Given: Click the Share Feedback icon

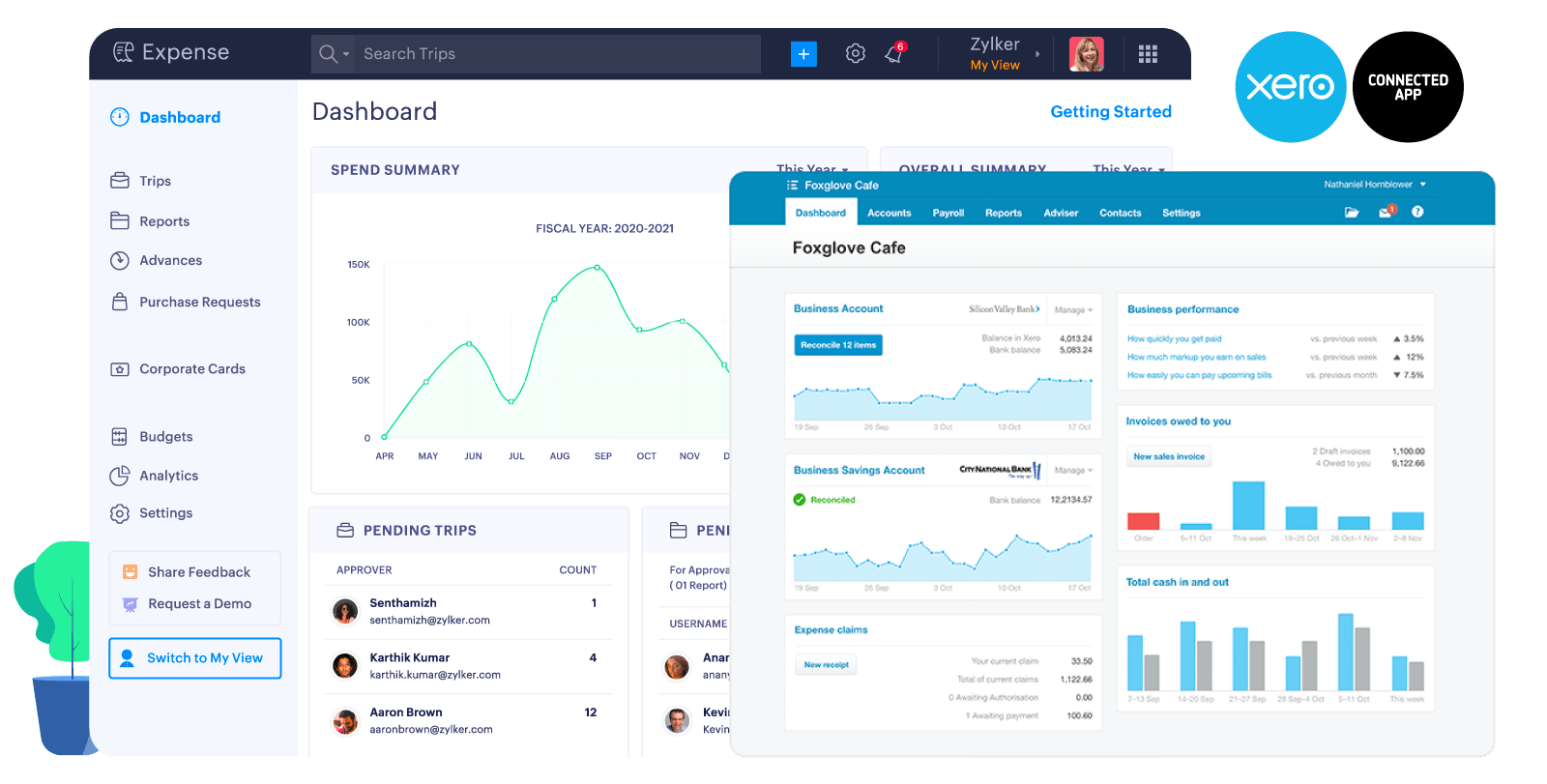Looking at the screenshot, I should pyautogui.click(x=130, y=572).
